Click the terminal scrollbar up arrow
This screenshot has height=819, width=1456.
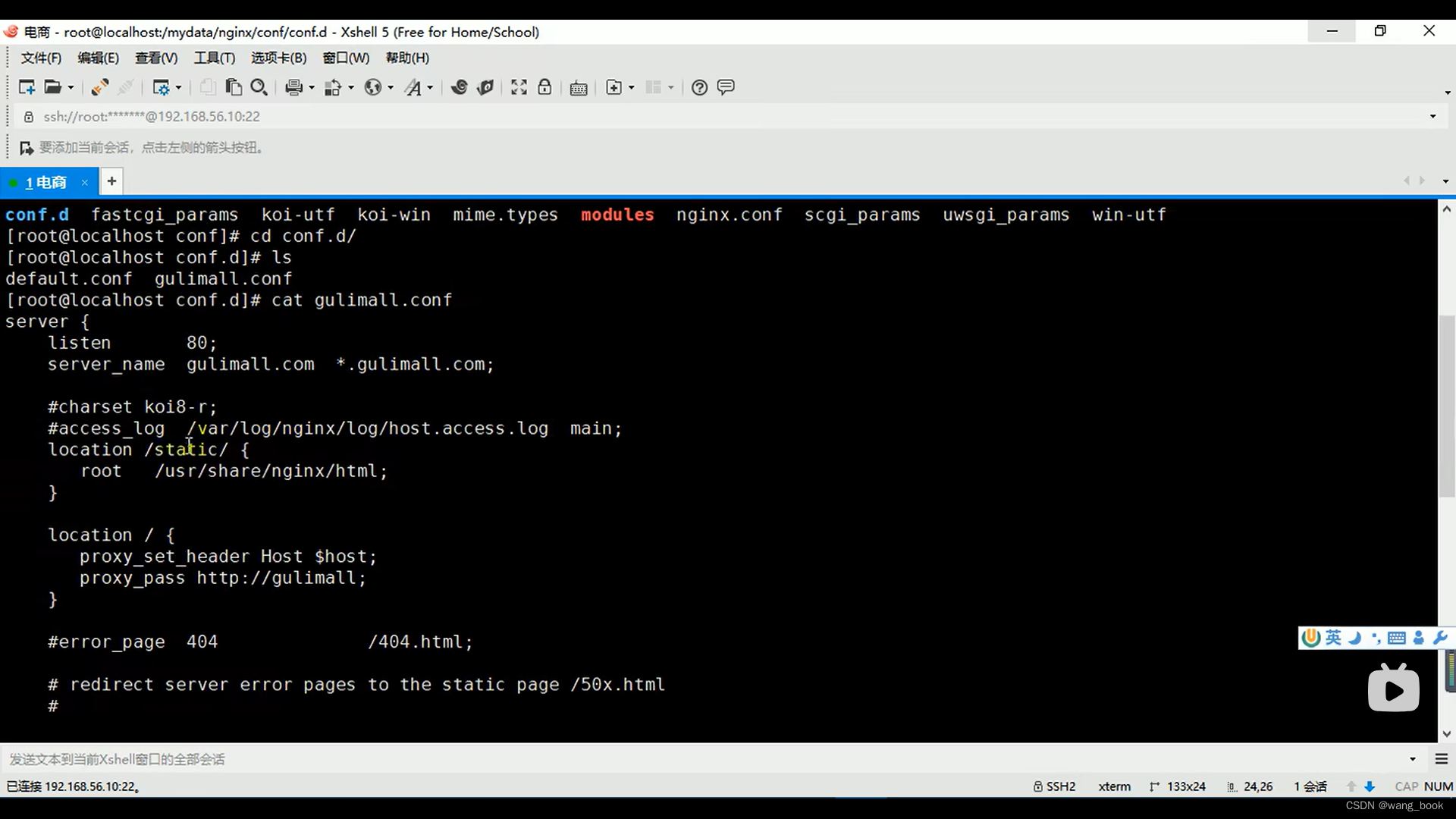(1446, 209)
